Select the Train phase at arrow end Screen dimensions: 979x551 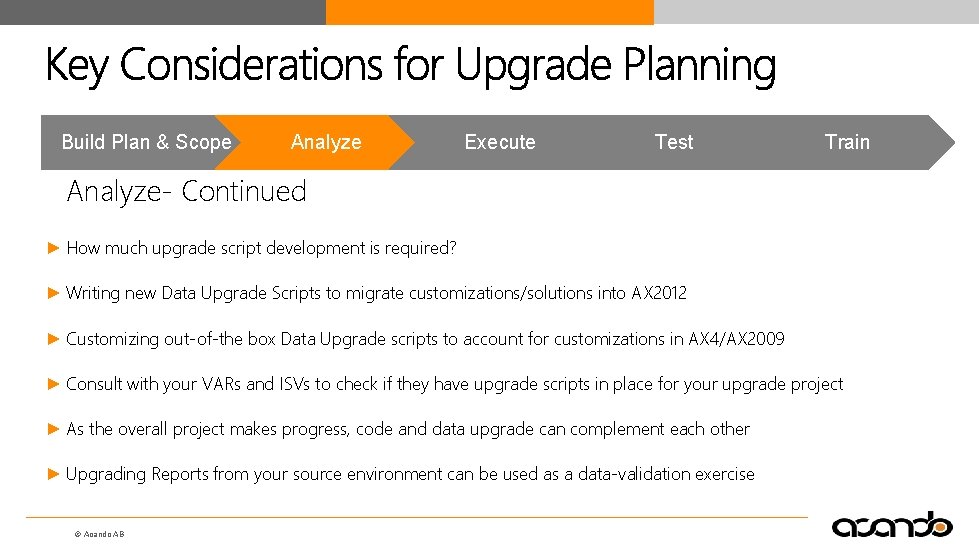point(847,142)
